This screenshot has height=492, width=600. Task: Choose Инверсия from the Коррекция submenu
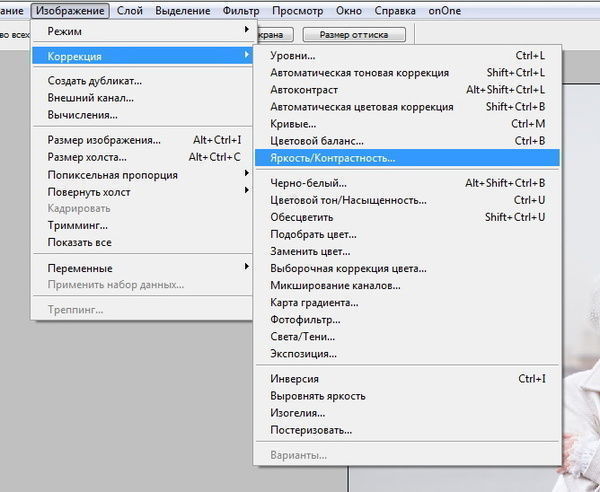click(x=295, y=379)
